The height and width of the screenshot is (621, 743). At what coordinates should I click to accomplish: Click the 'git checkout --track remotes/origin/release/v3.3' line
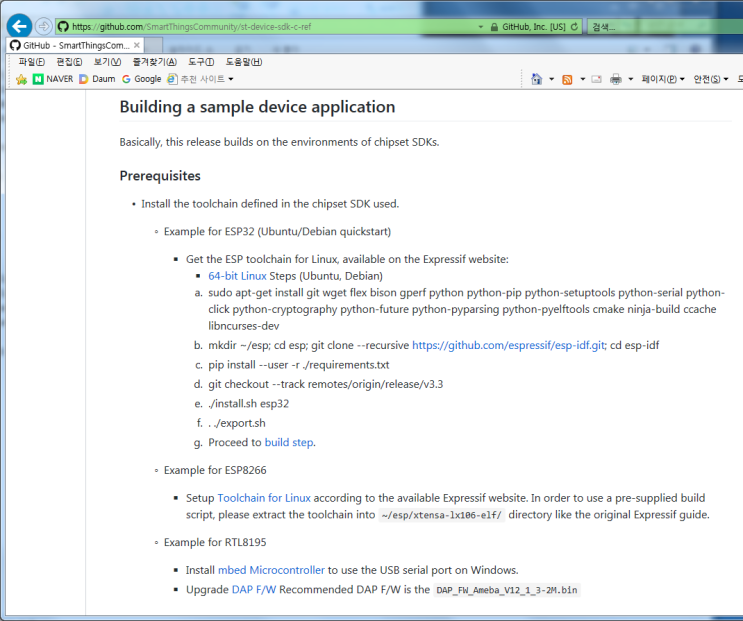point(326,384)
